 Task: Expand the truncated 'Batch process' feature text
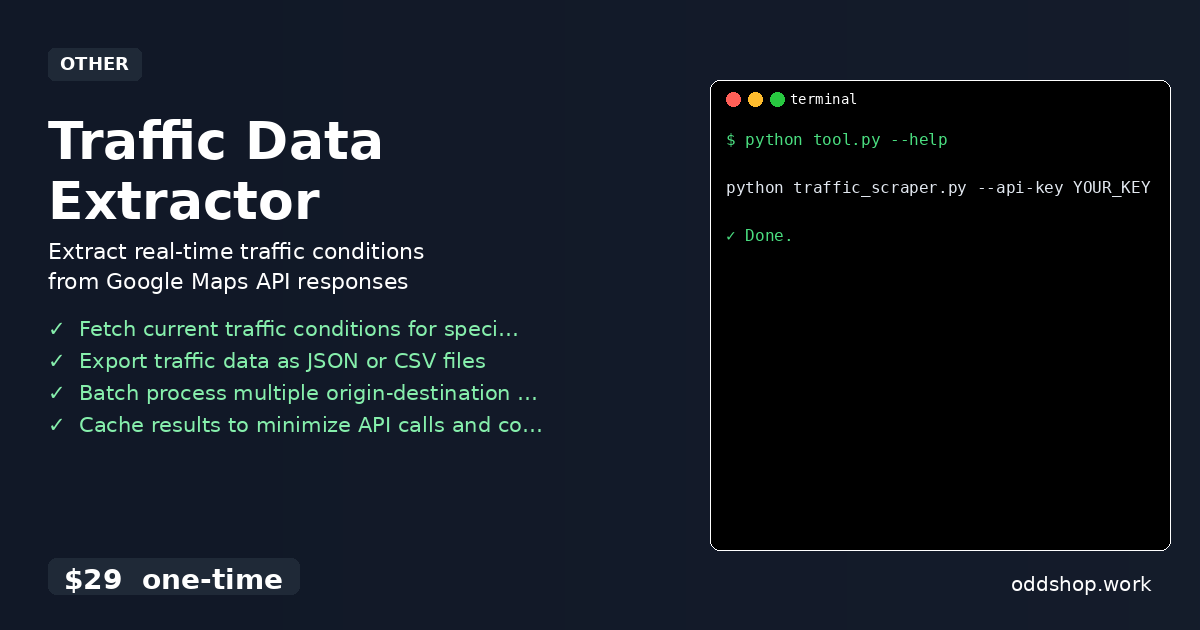[x=308, y=393]
